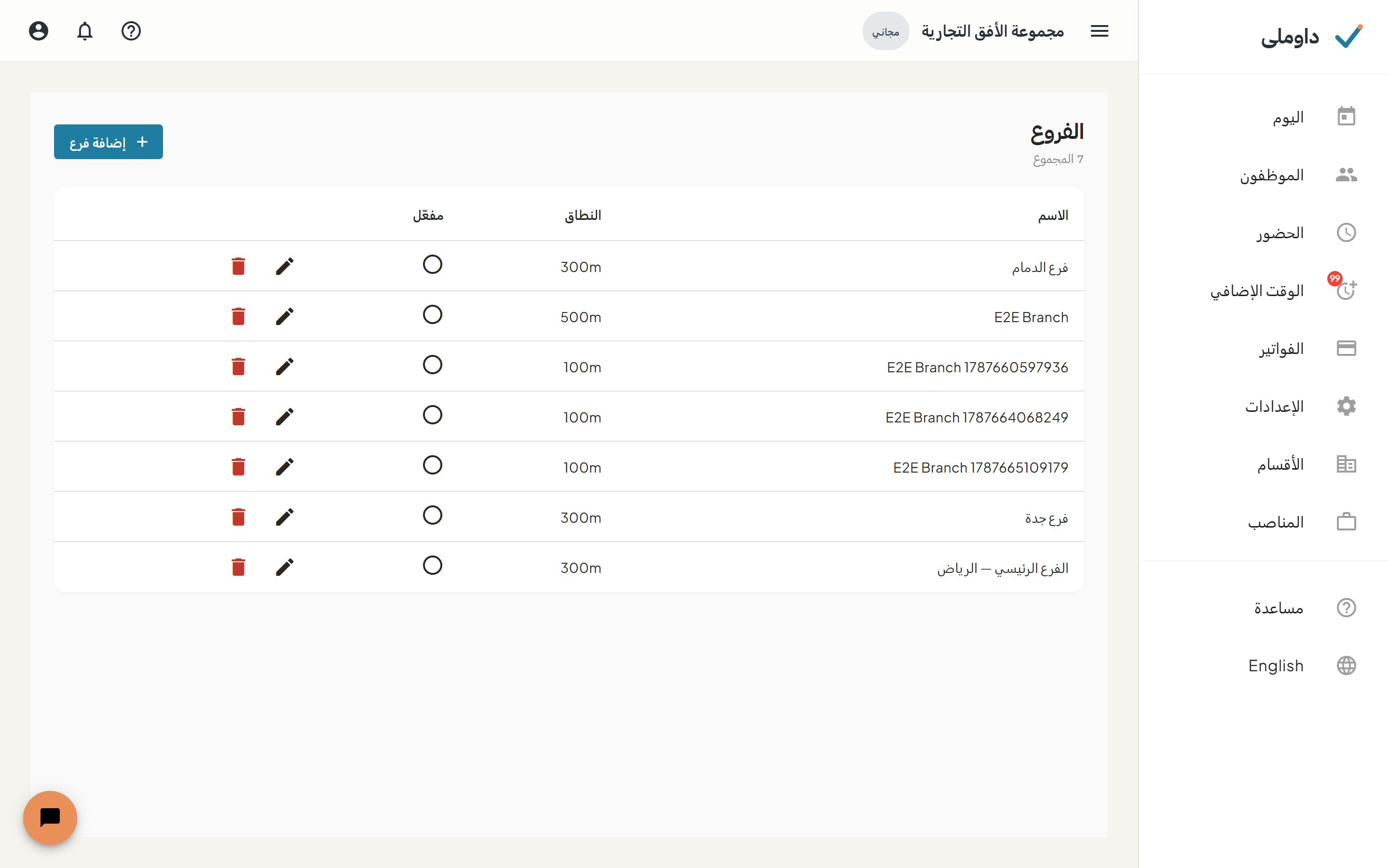Click the مجموعة الأفق التجارية title
The height and width of the screenshot is (868, 1389).
[993, 31]
